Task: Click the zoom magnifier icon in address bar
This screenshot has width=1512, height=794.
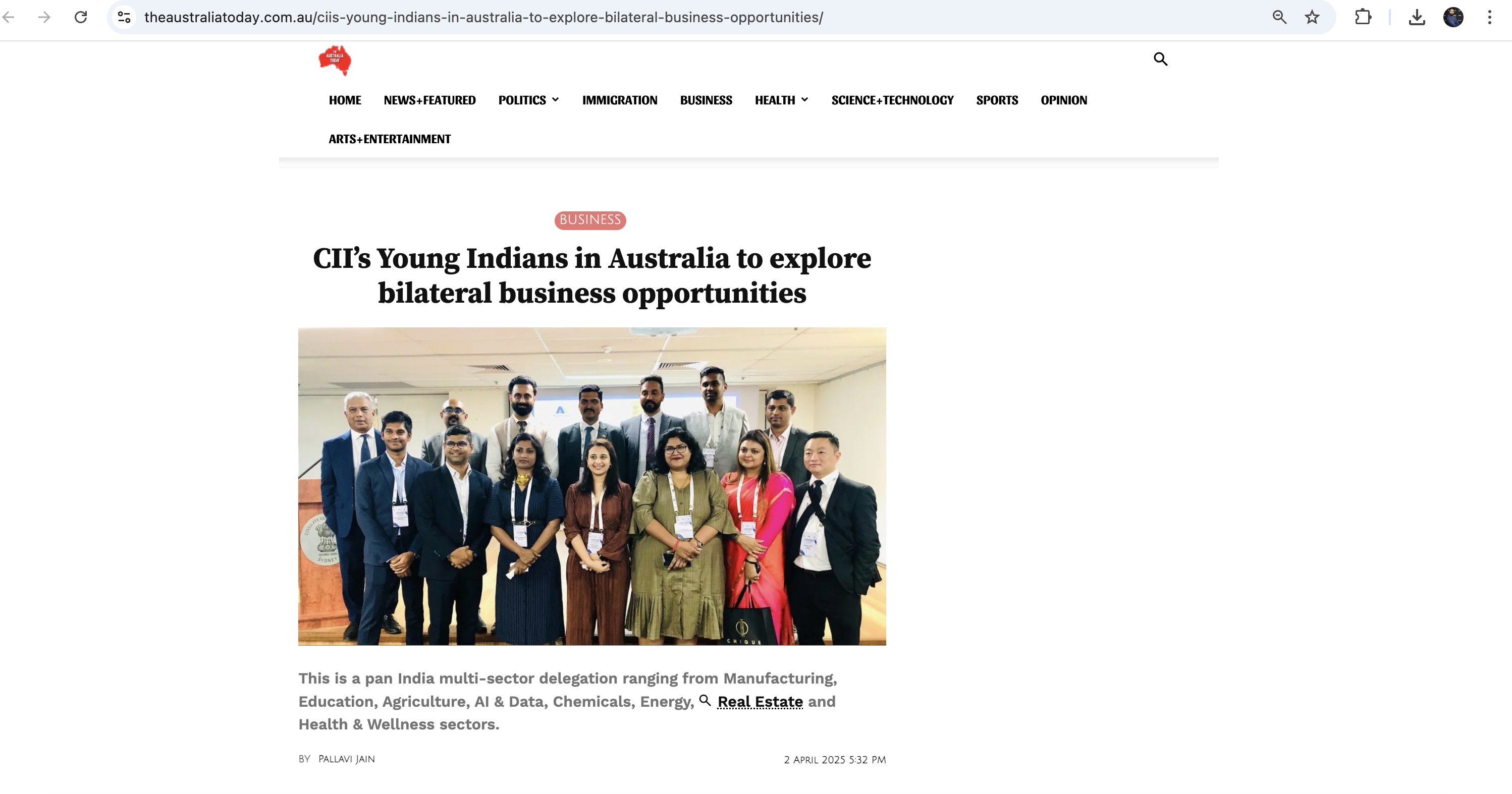Action: [x=1279, y=17]
